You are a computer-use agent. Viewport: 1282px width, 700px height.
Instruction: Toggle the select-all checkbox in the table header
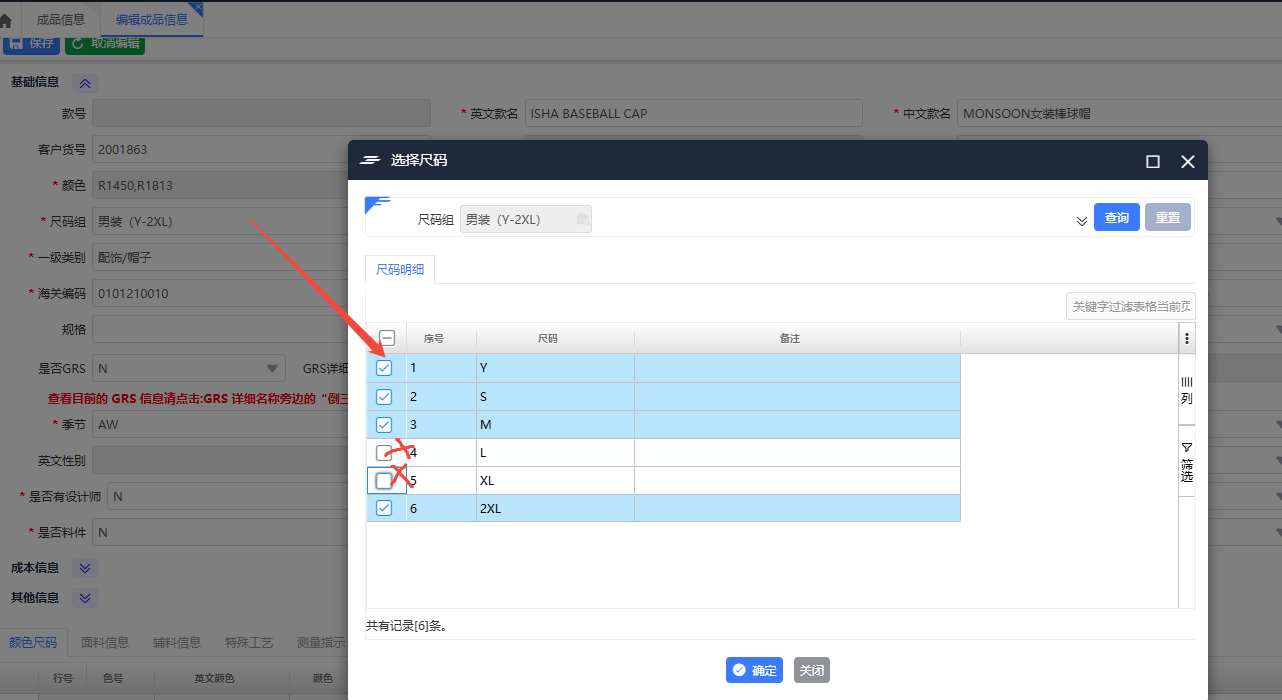[x=387, y=338]
